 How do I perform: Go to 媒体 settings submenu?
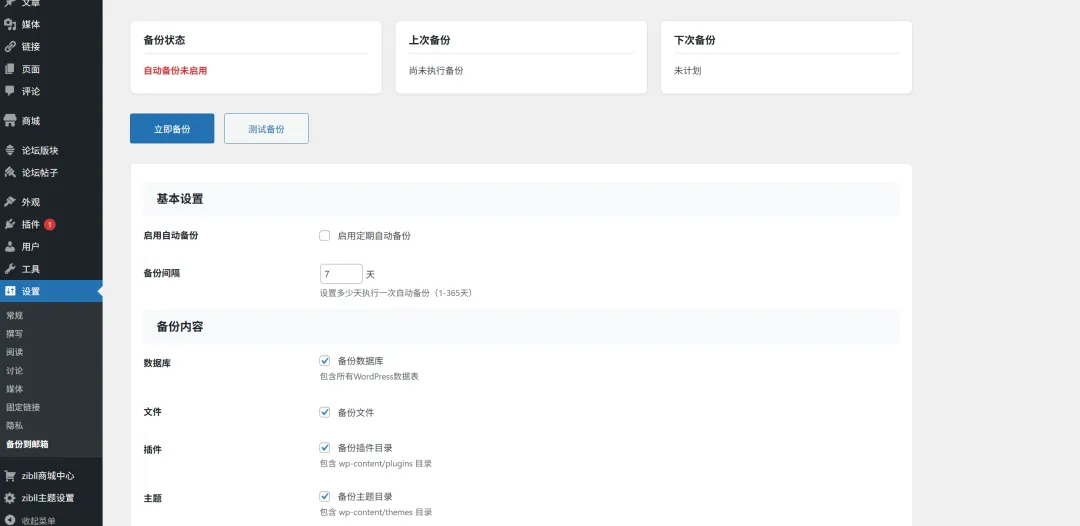pos(14,389)
